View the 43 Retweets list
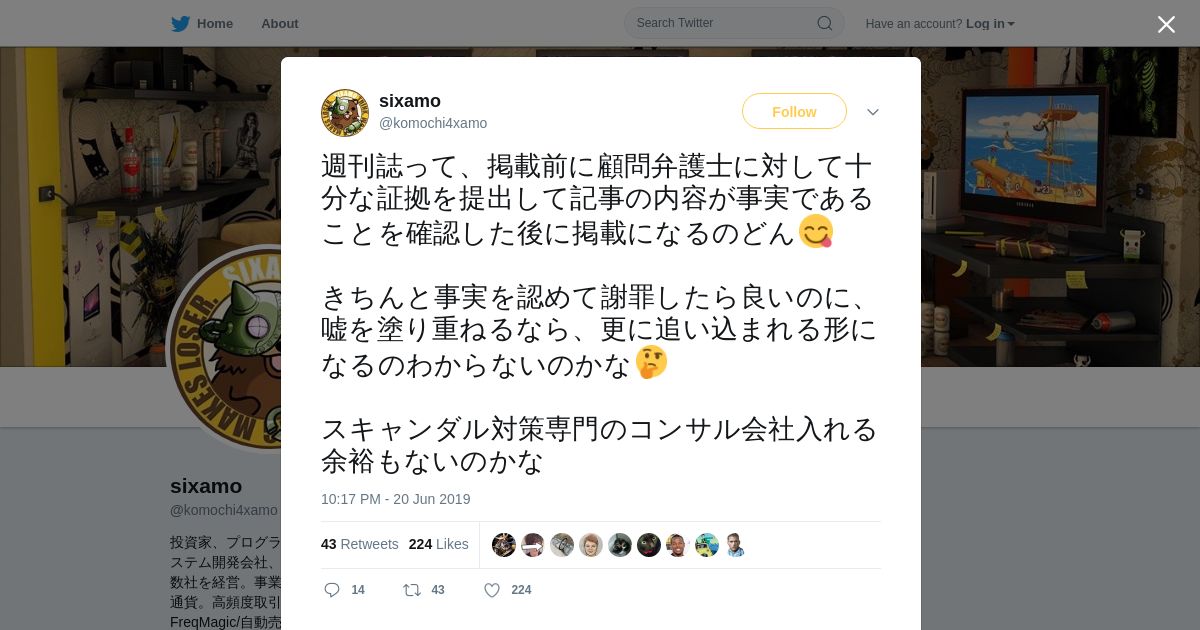 pos(359,544)
